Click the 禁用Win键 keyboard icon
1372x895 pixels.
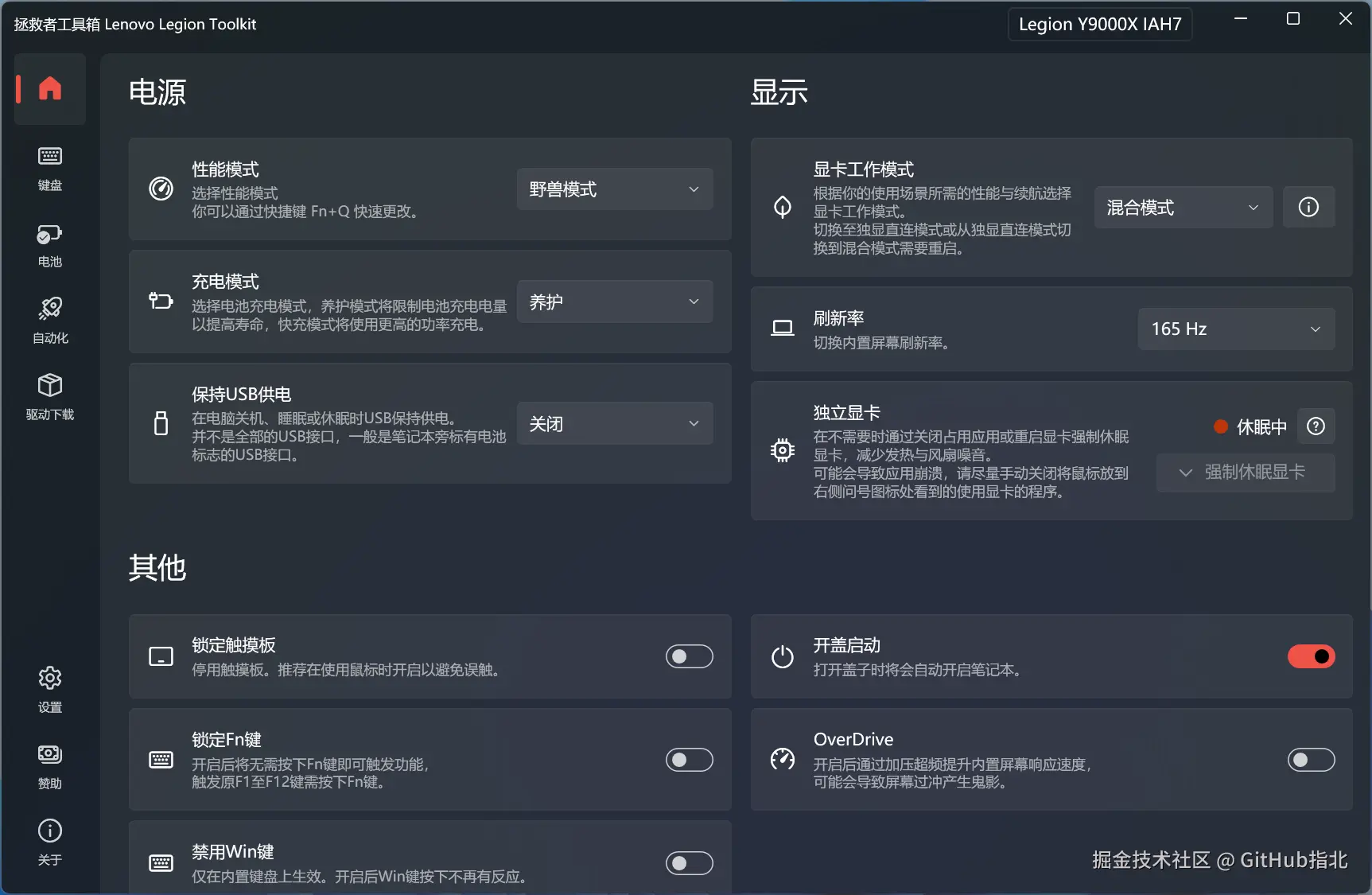tap(161, 863)
